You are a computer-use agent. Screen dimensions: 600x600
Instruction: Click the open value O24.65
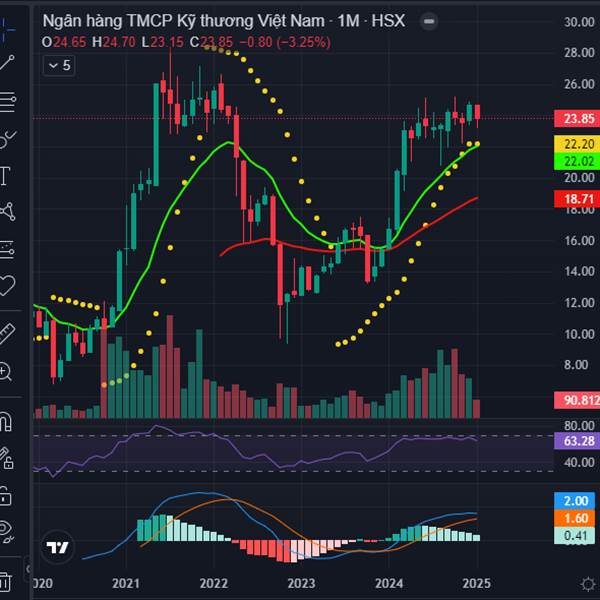click(x=64, y=42)
